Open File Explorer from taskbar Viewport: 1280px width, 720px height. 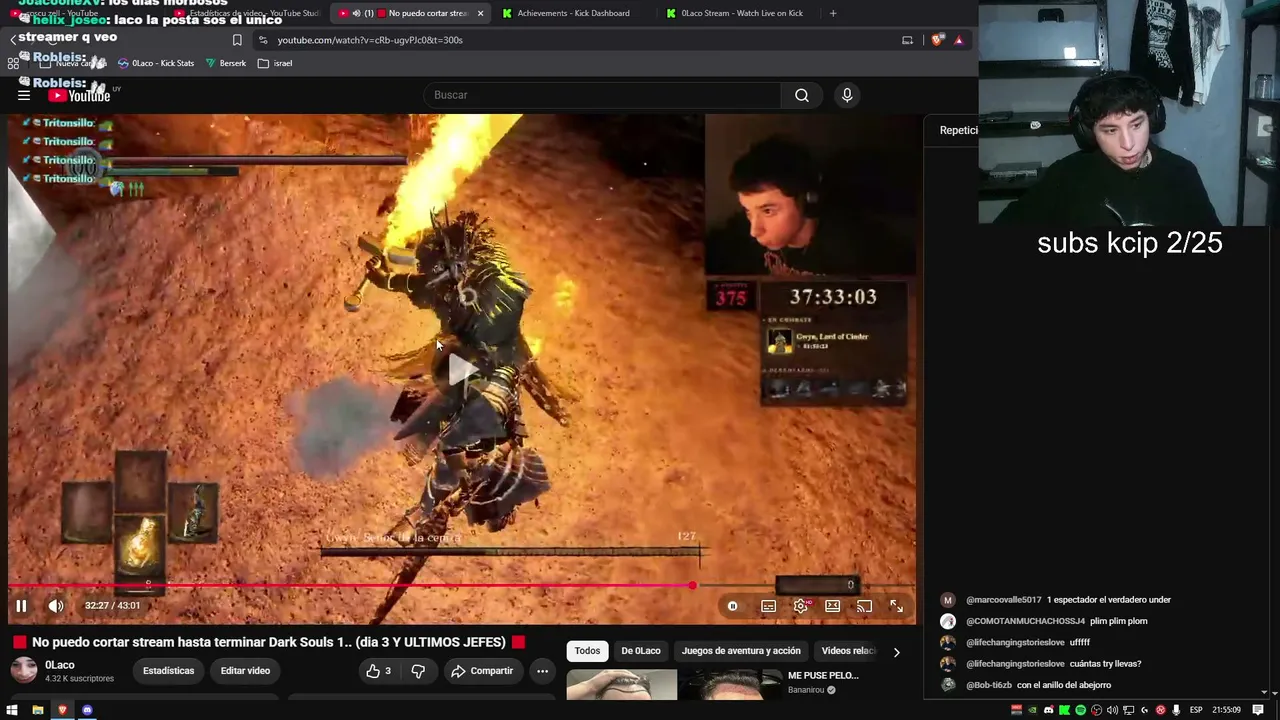coord(38,710)
